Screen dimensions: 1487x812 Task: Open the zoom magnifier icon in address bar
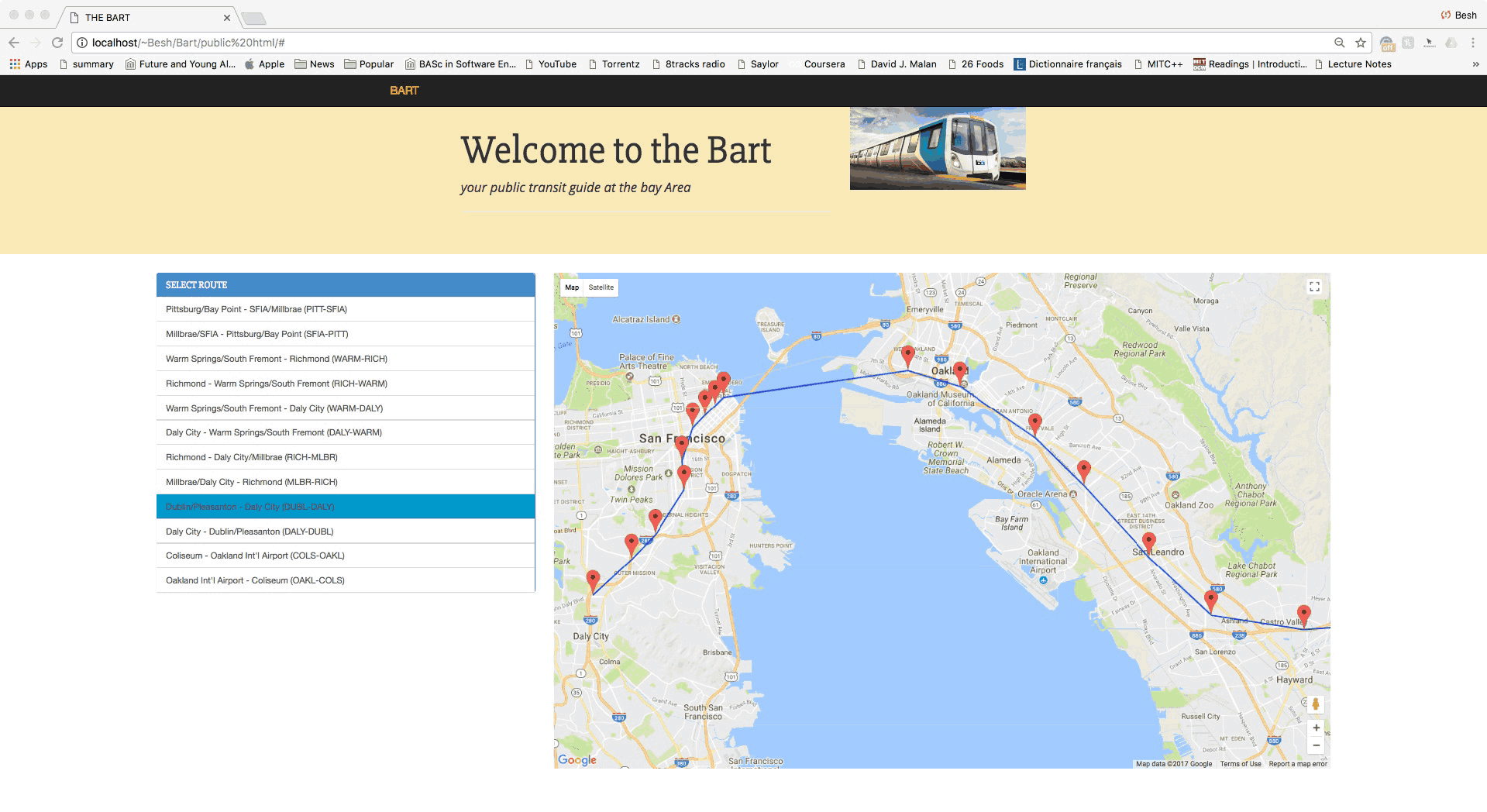1339,43
